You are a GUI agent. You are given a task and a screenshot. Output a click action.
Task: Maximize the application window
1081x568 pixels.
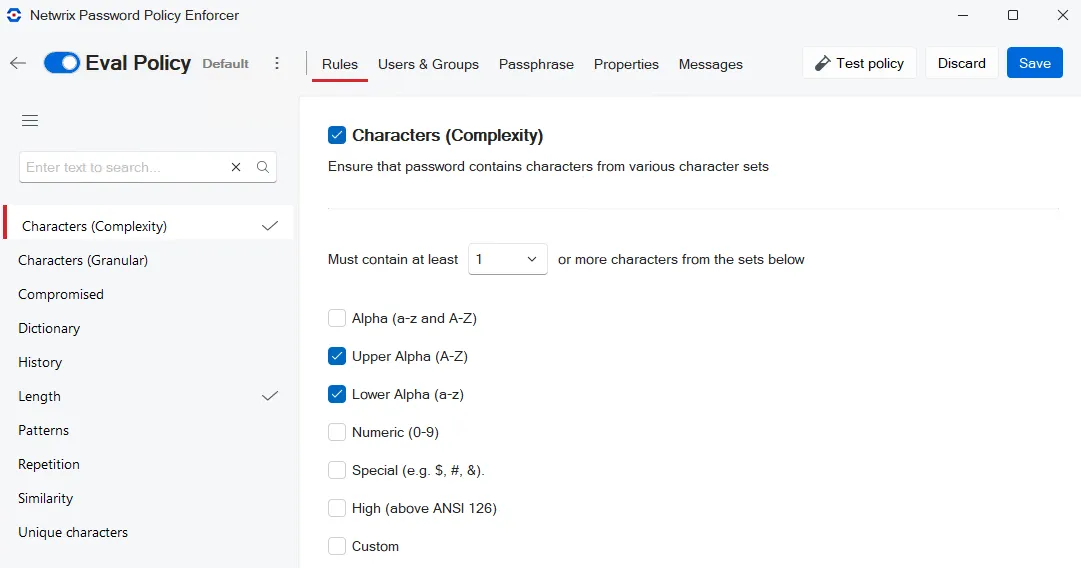coord(1013,15)
